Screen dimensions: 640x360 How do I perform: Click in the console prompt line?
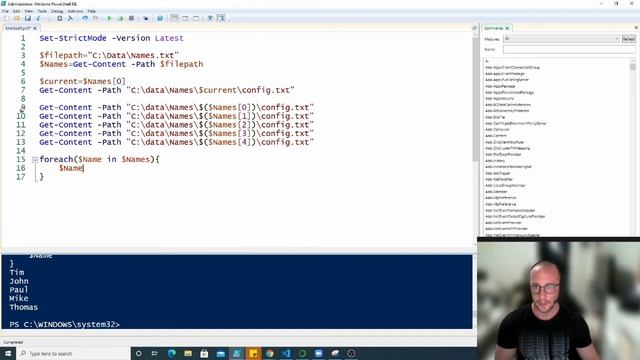[64, 324]
